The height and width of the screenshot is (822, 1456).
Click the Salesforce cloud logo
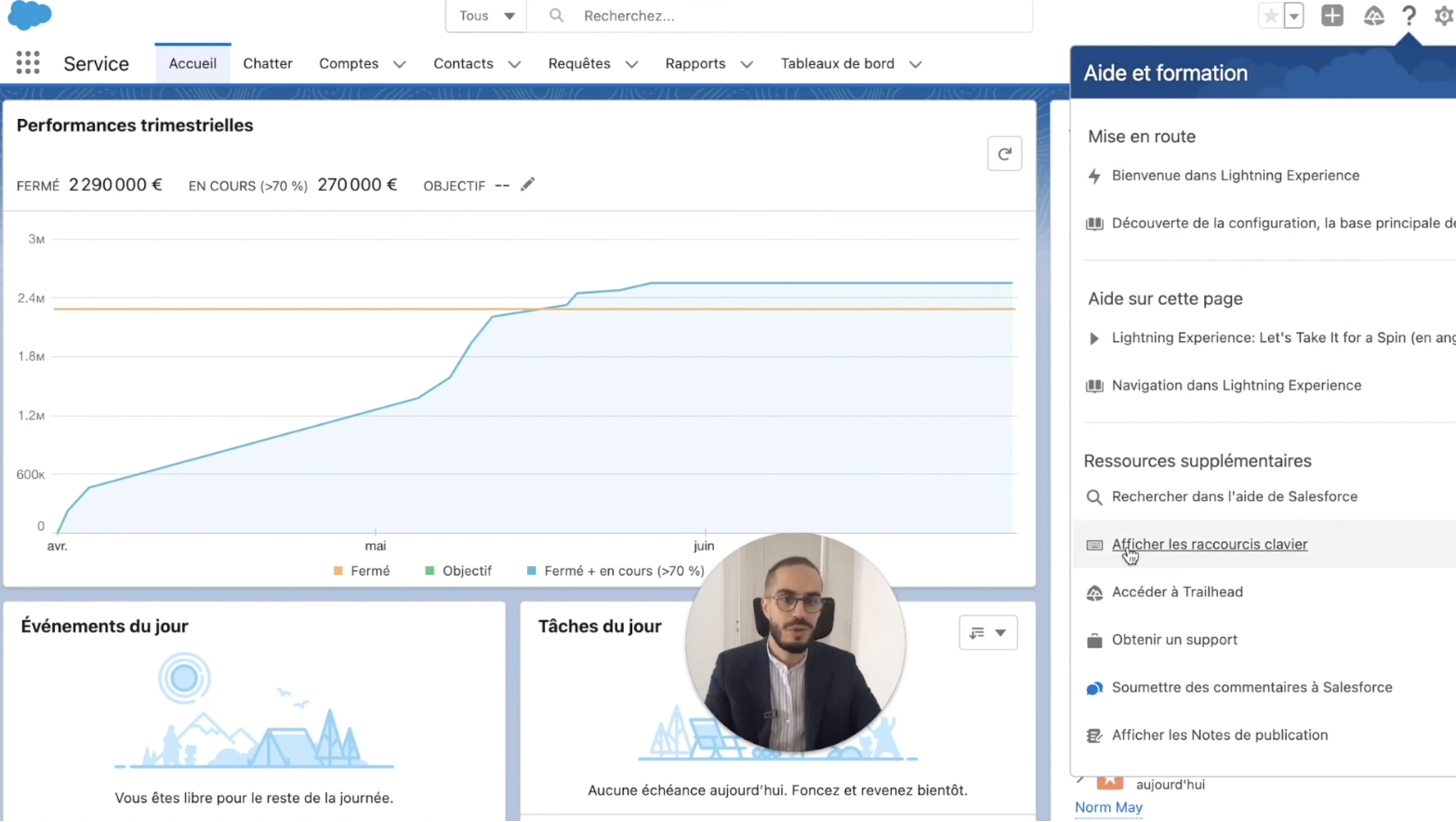pyautogui.click(x=30, y=16)
